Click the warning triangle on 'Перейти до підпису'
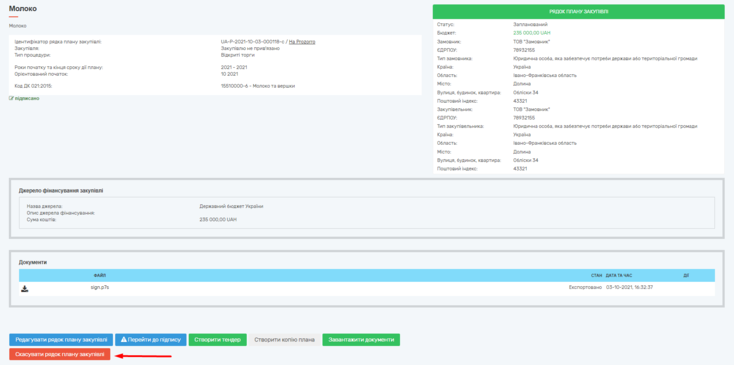734x365 pixels. click(124, 340)
